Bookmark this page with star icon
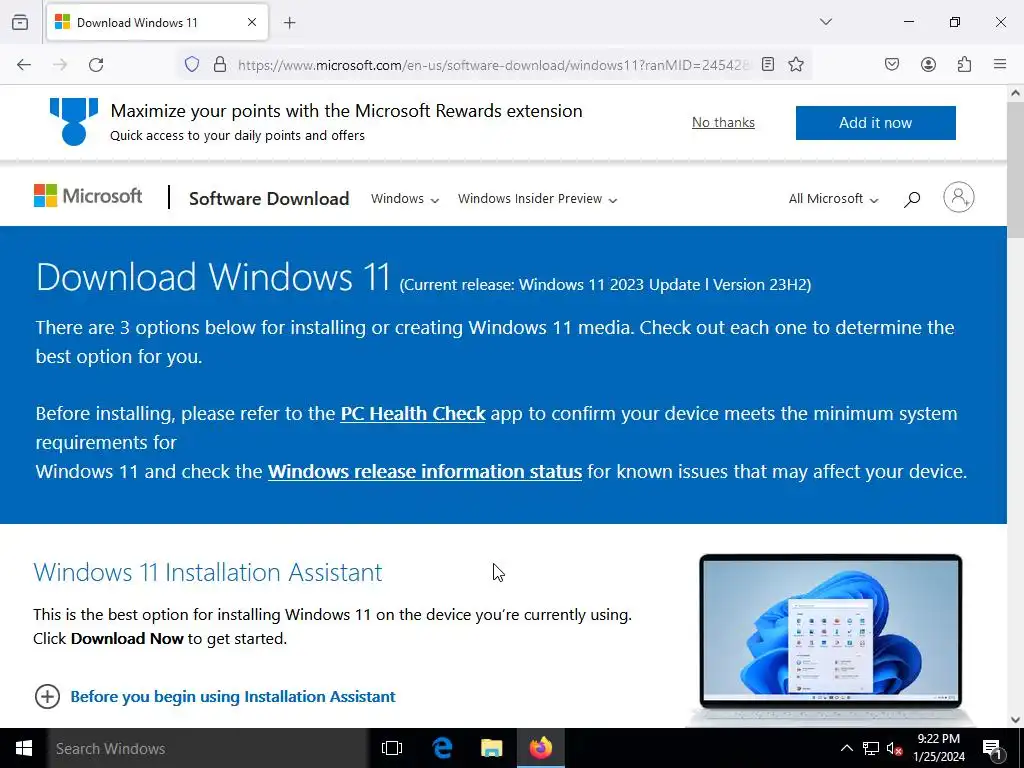1024x768 pixels. pos(795,64)
